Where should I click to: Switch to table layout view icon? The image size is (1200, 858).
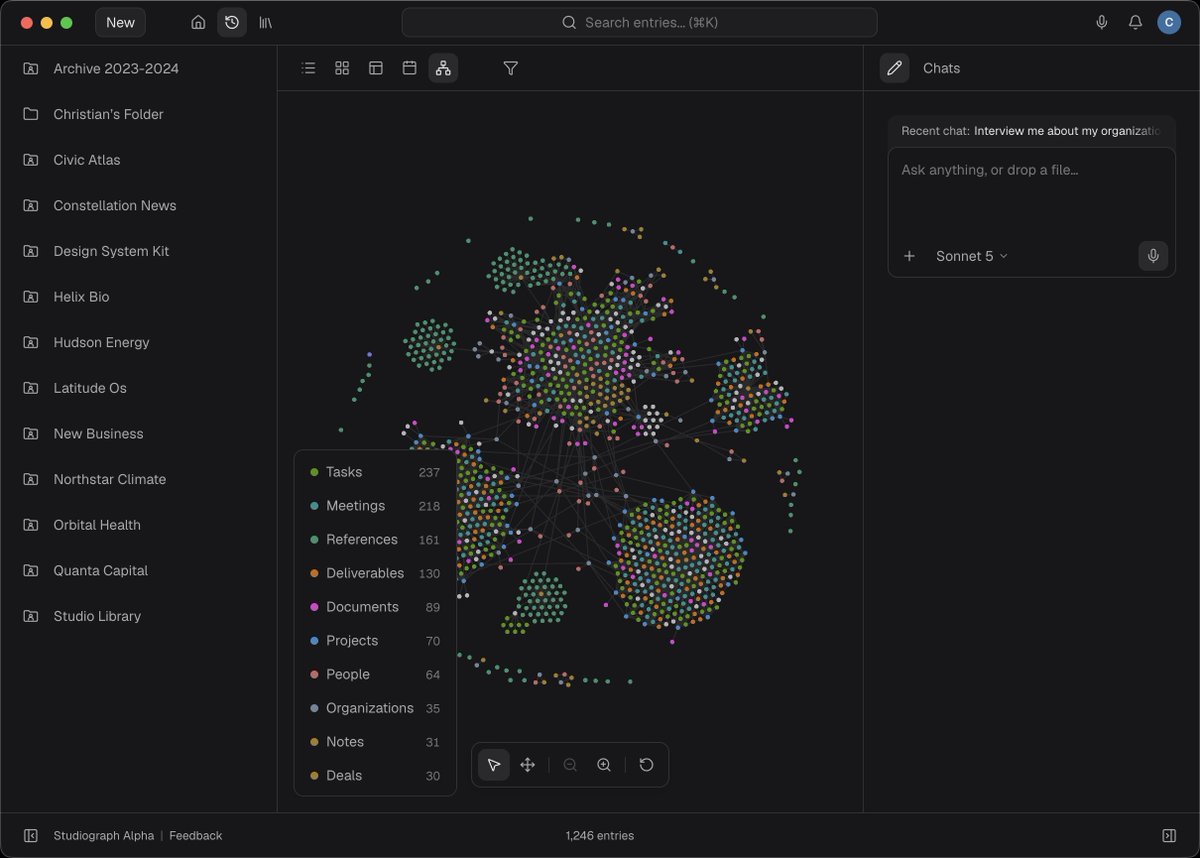(376, 68)
